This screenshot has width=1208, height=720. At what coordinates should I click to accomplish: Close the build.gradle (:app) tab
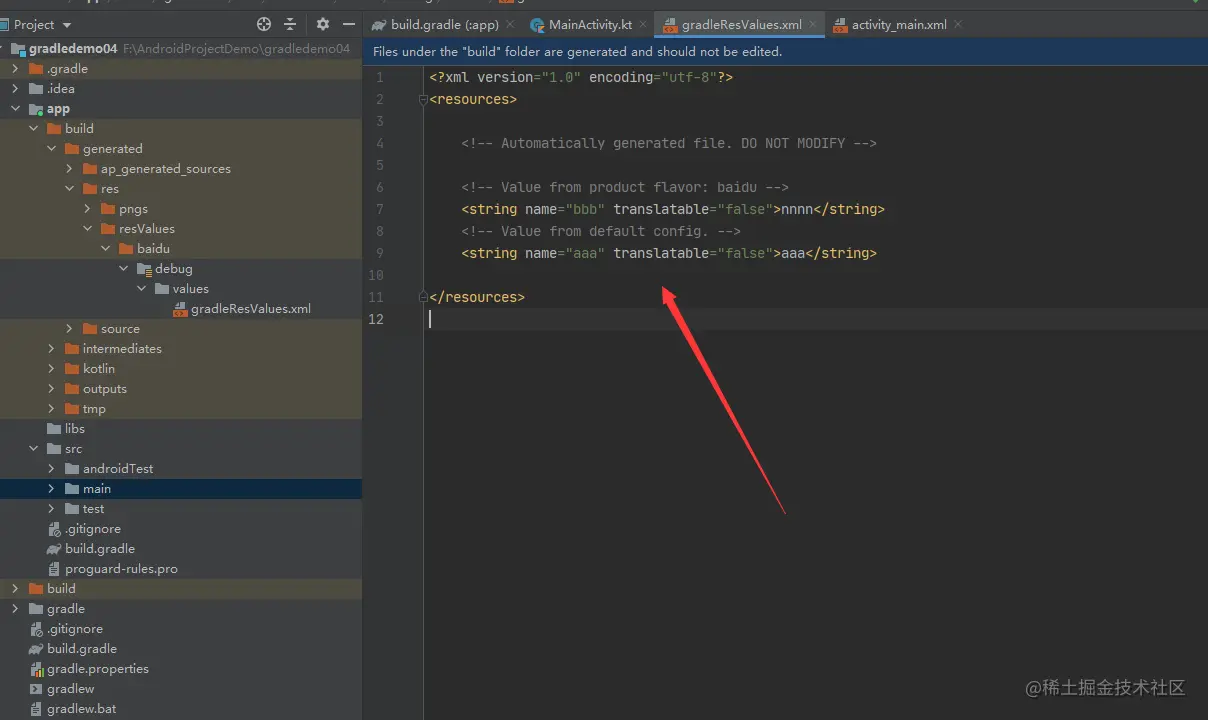pos(510,24)
